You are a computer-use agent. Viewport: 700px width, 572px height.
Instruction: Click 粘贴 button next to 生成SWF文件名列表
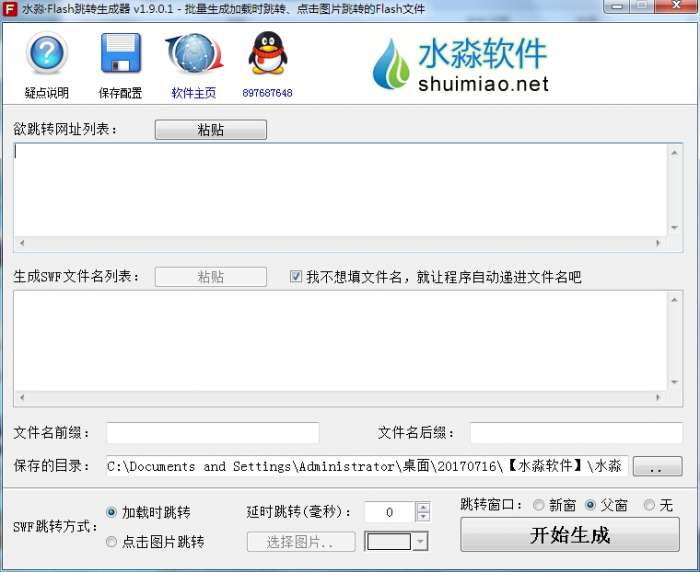click(x=211, y=277)
